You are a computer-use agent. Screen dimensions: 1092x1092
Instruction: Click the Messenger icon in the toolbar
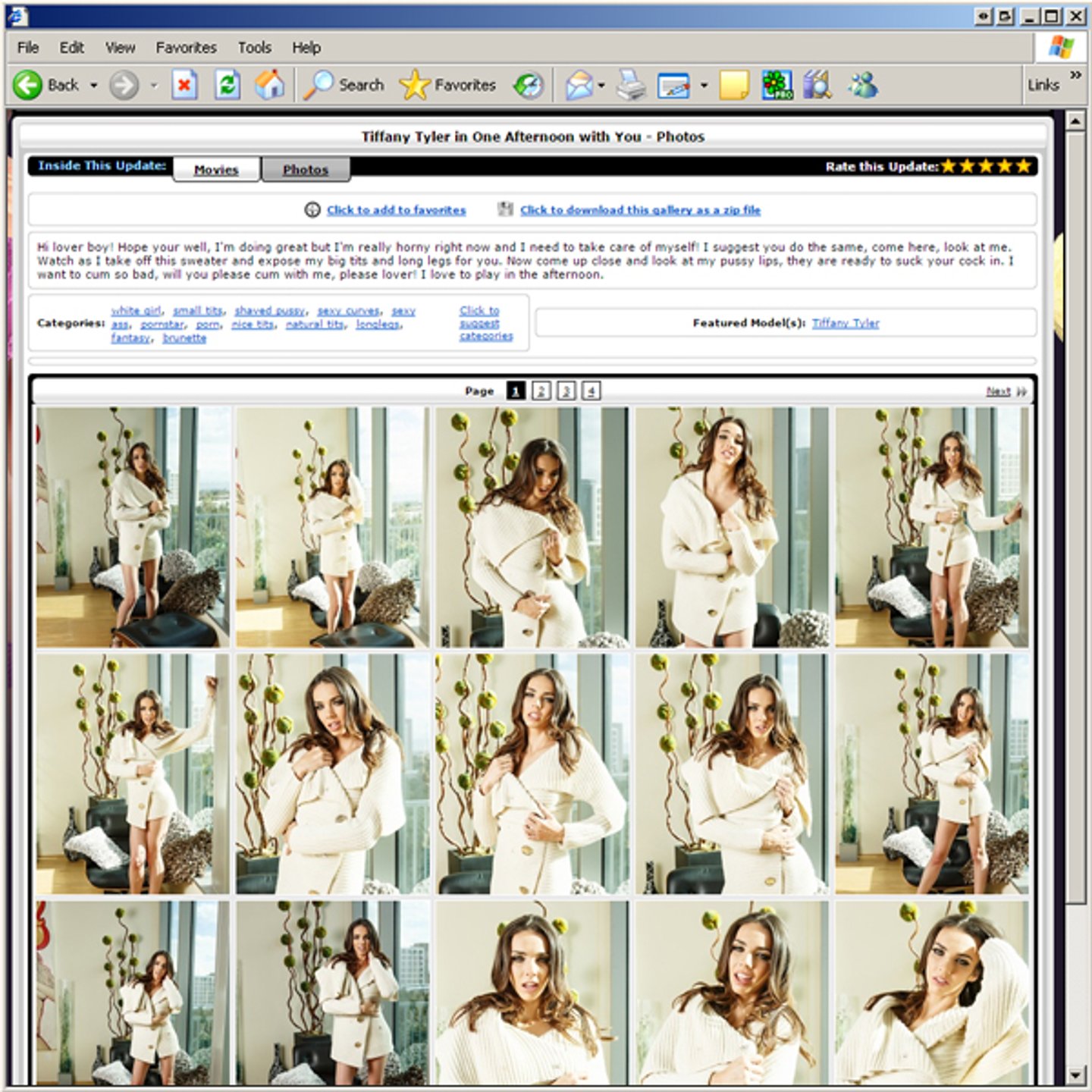[x=863, y=85]
